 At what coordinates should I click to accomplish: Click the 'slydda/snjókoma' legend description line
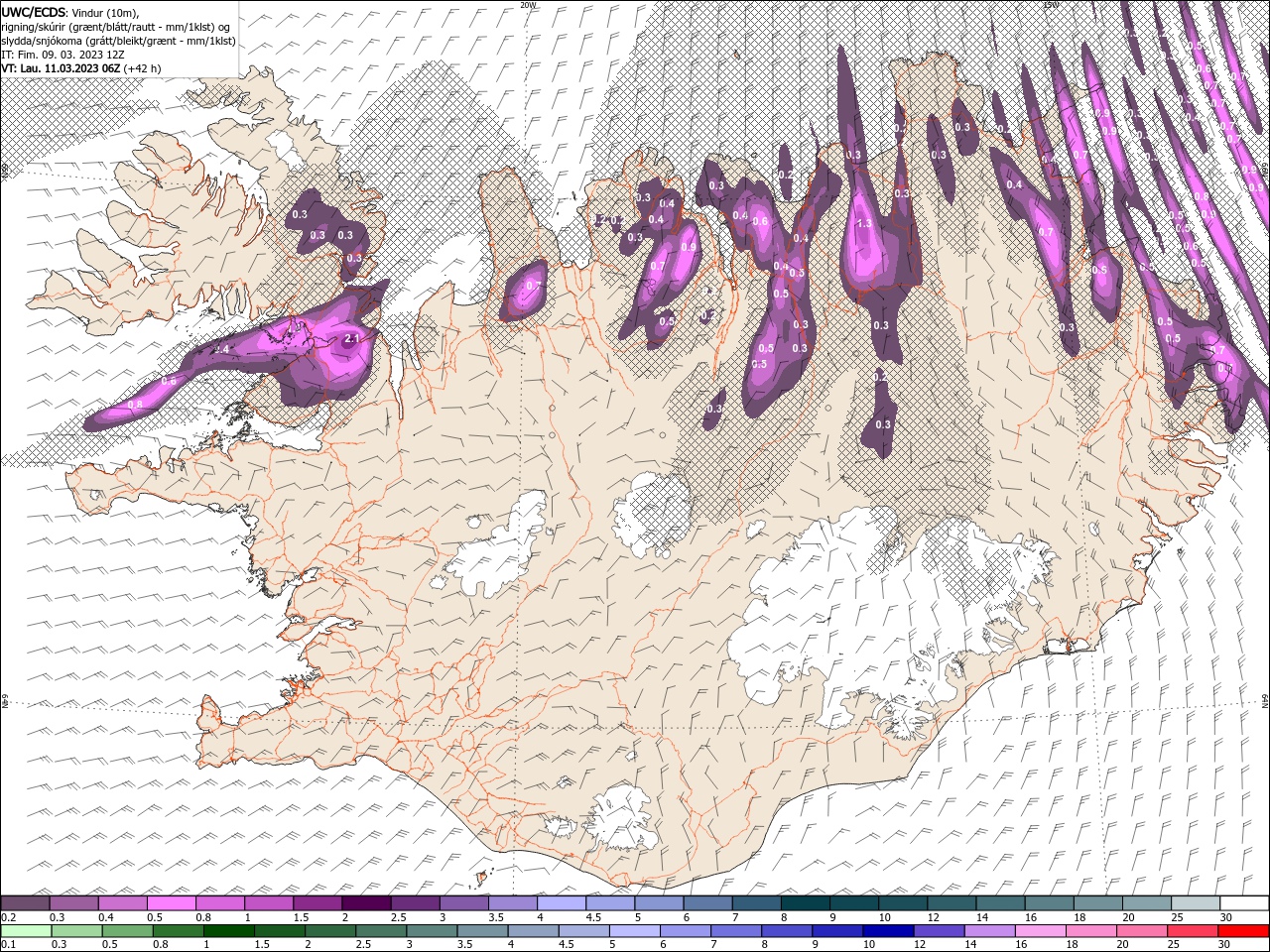pos(118,41)
